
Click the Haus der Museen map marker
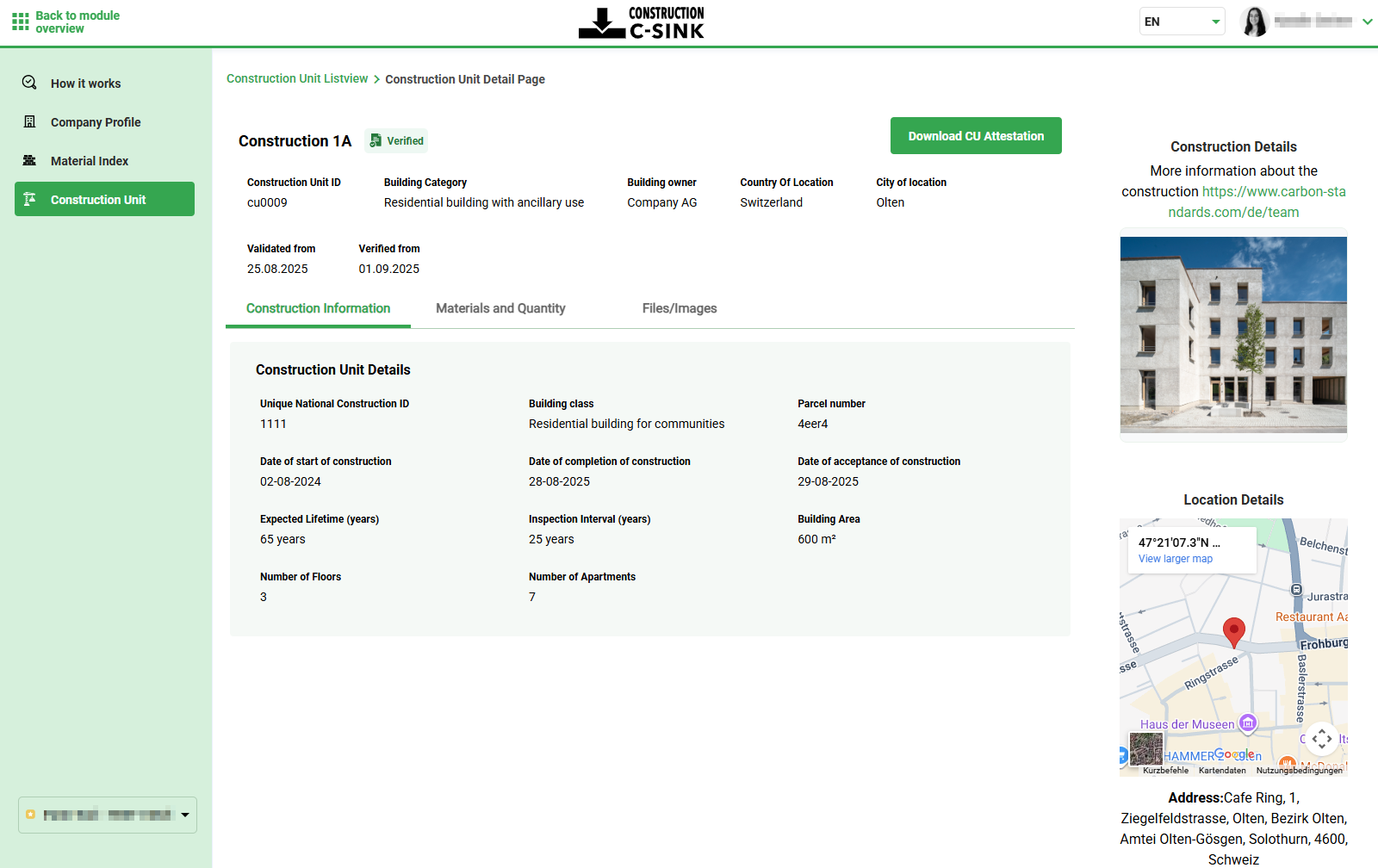(1247, 723)
